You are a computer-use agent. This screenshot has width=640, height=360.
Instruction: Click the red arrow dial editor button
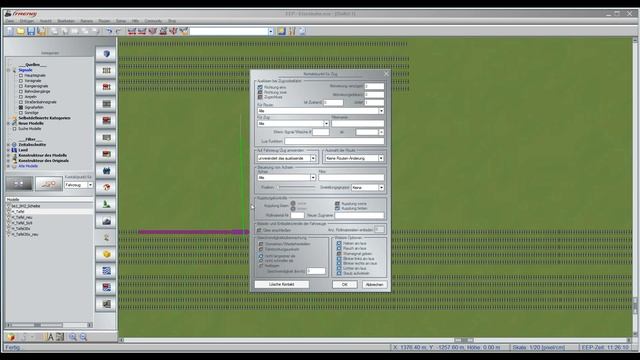(x=106, y=187)
